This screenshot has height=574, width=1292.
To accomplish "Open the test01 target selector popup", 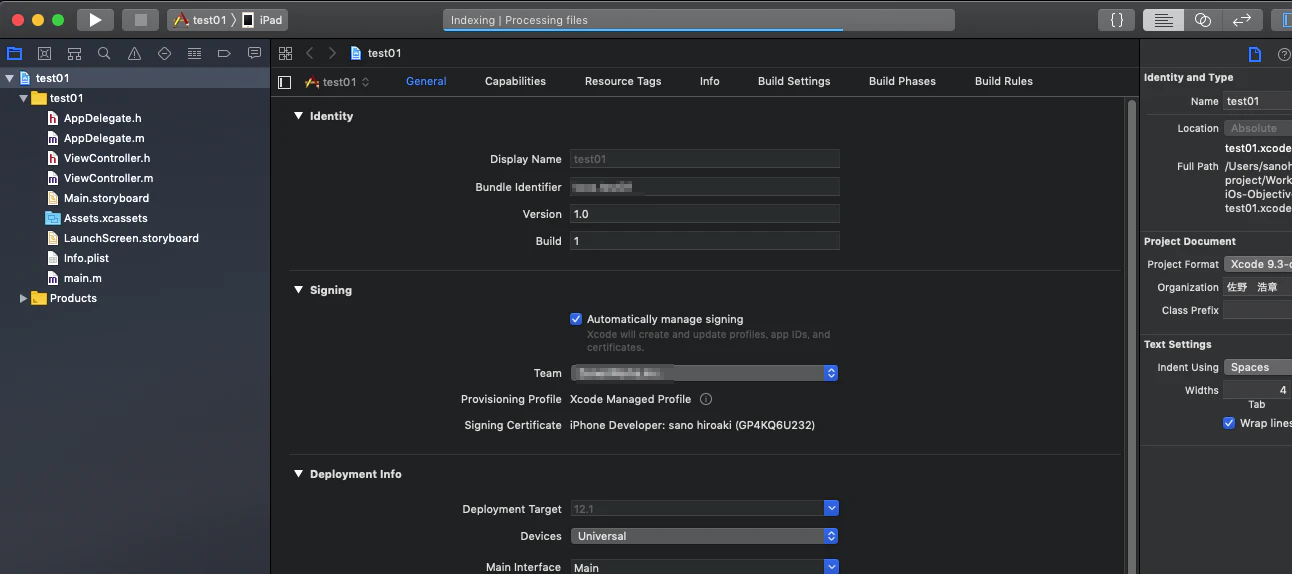I will pyautogui.click(x=338, y=82).
